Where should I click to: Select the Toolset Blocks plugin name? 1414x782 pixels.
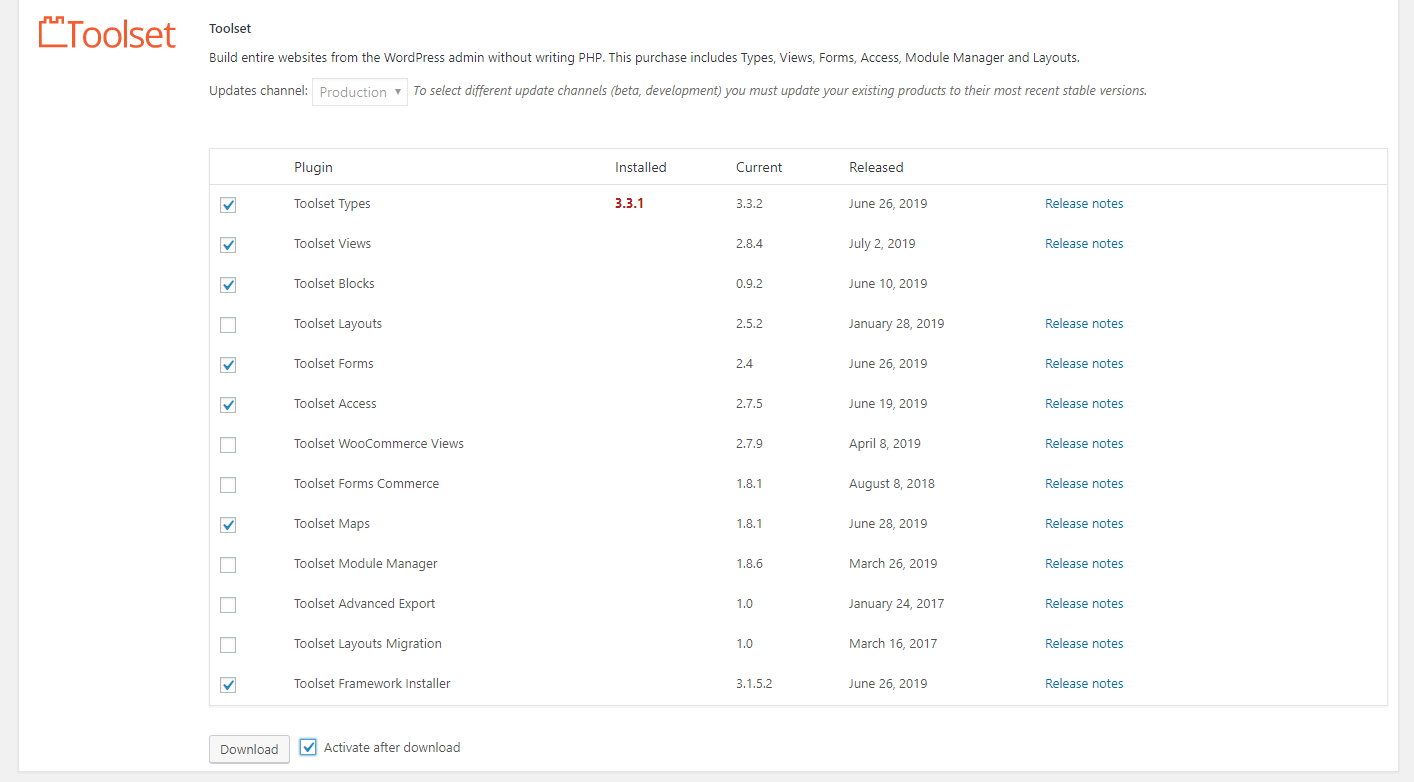pos(334,284)
